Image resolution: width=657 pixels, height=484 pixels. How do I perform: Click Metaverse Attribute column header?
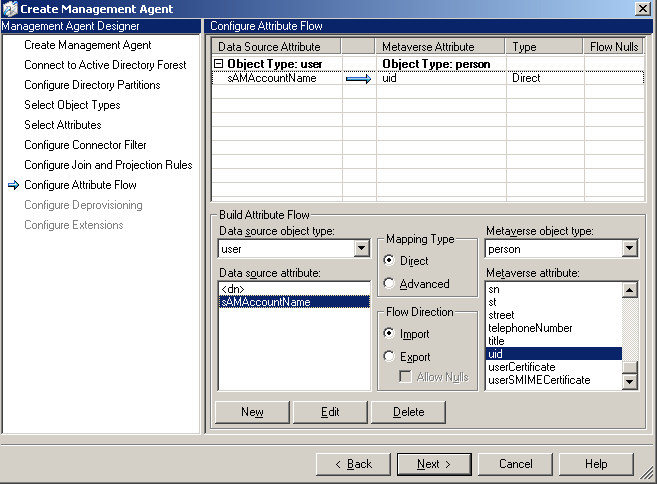[440, 47]
